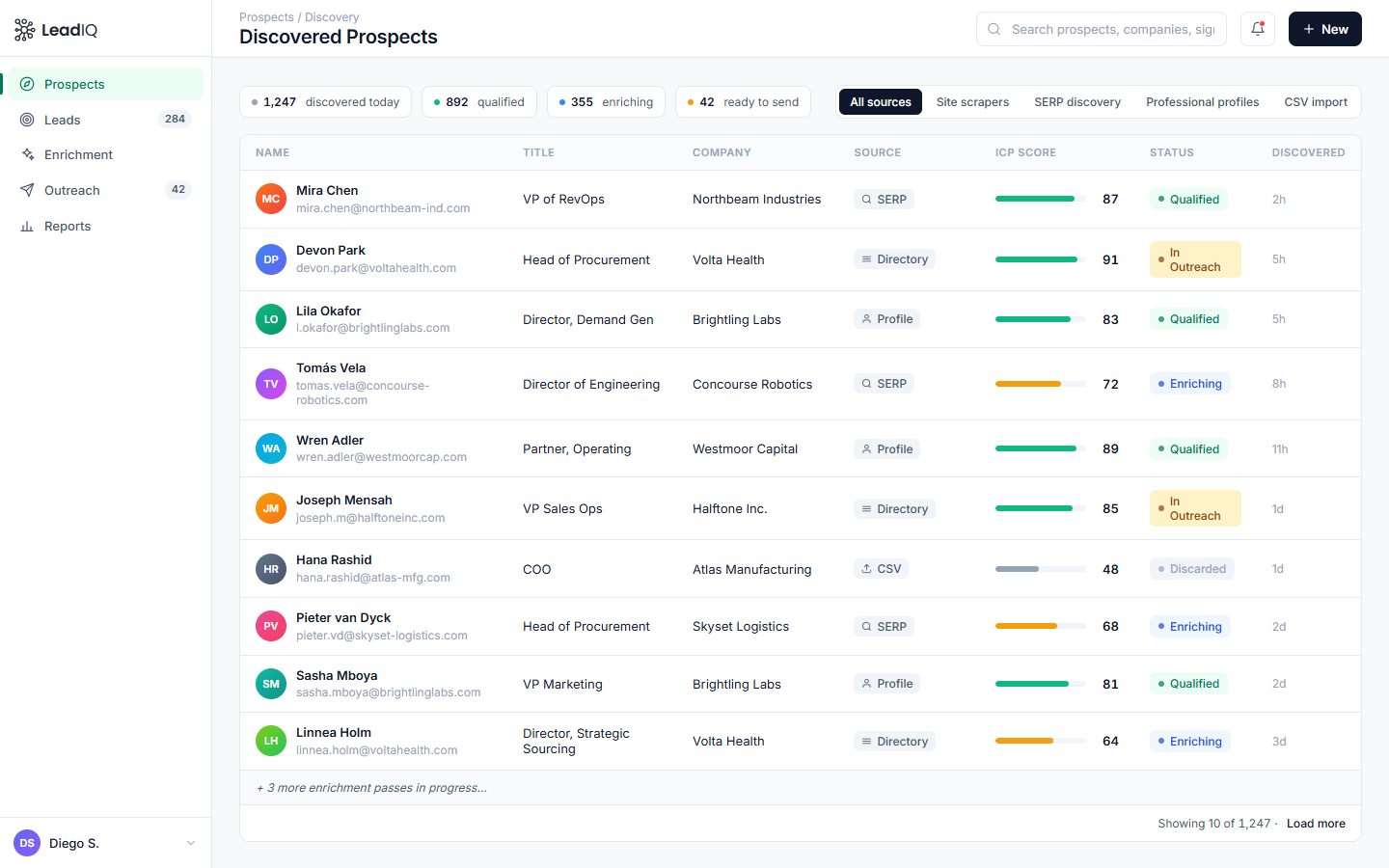Click Directory source badge for Devon Park

point(894,259)
